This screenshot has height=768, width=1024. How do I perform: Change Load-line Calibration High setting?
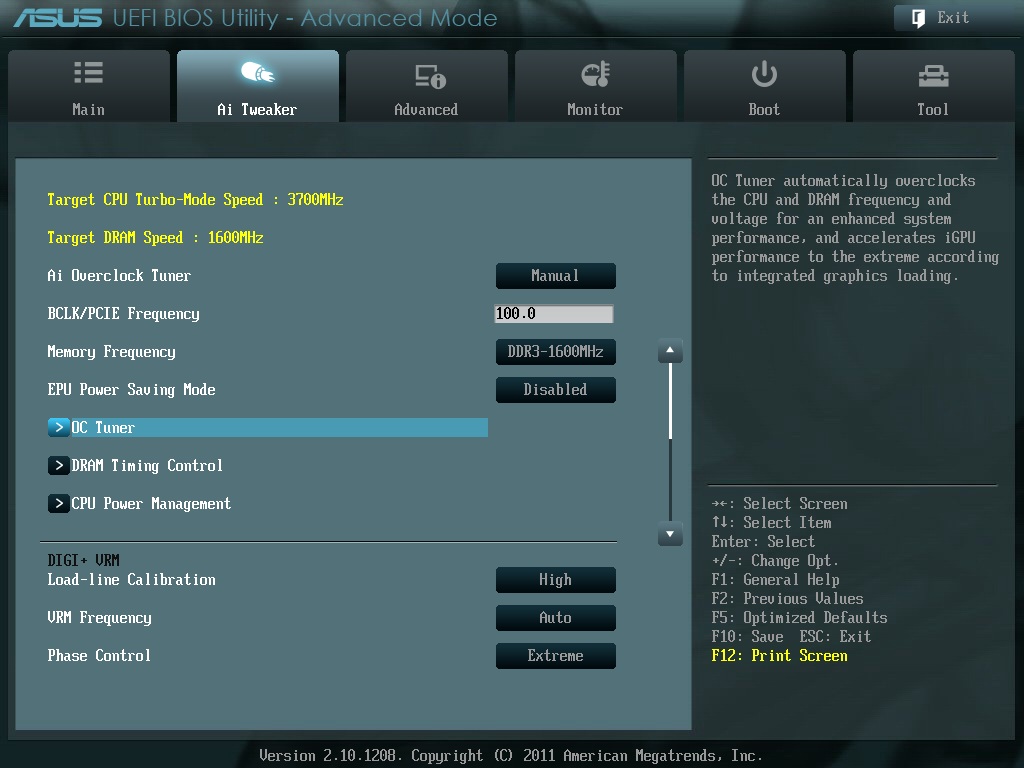point(555,580)
